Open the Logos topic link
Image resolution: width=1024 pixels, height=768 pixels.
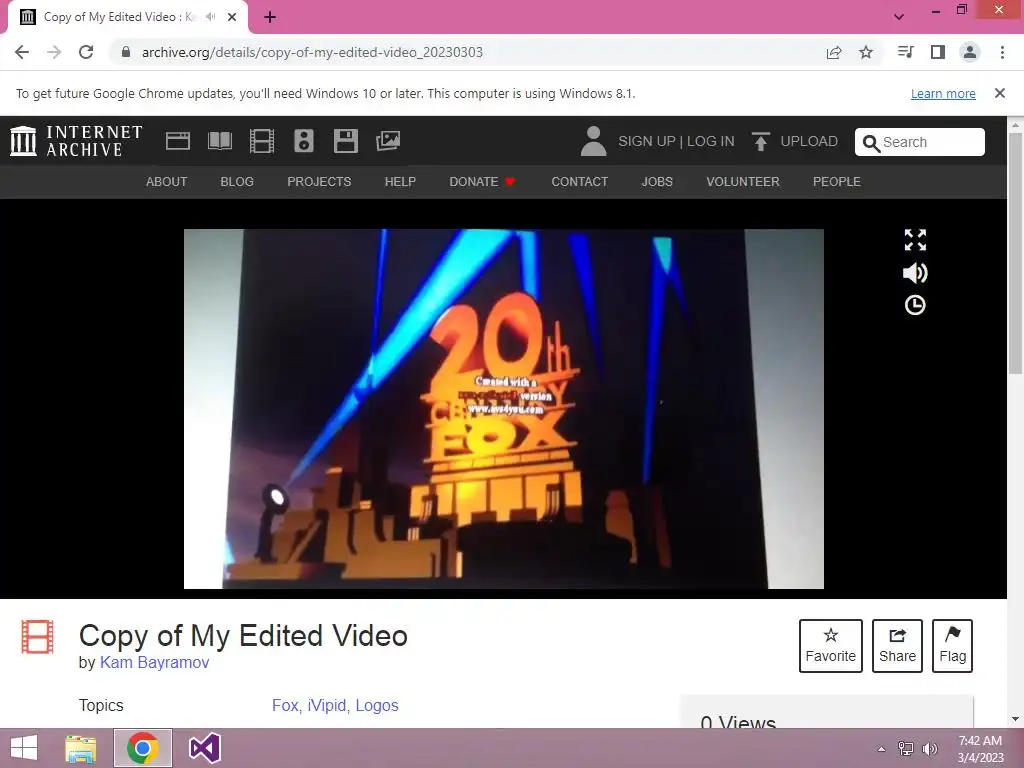[377, 705]
